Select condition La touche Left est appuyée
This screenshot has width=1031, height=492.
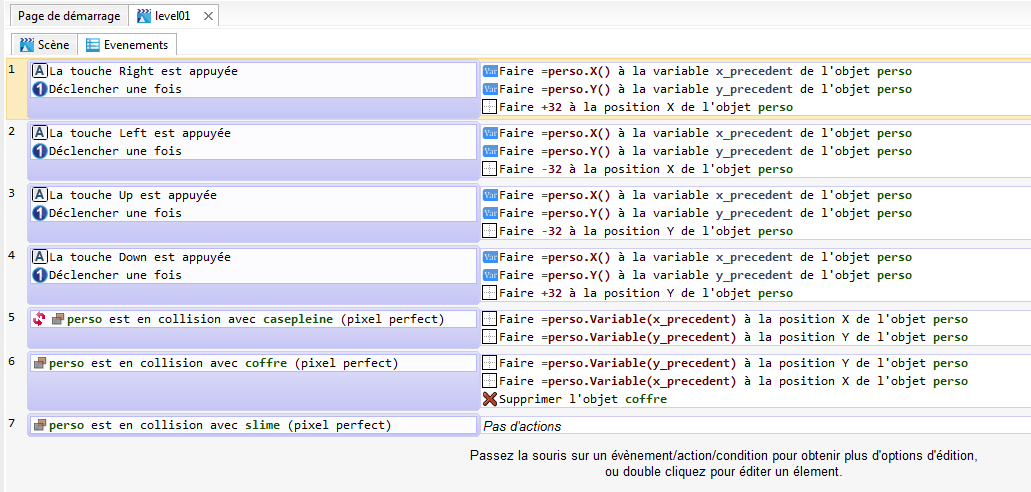[140, 133]
